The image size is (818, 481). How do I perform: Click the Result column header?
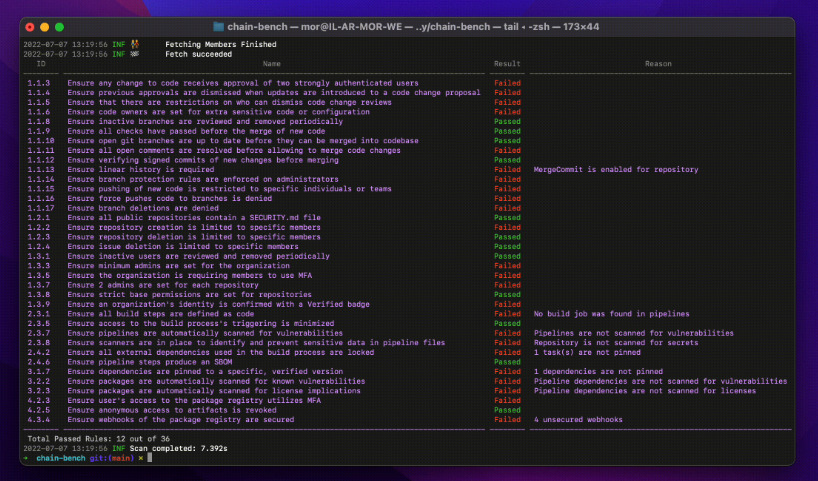(x=507, y=64)
